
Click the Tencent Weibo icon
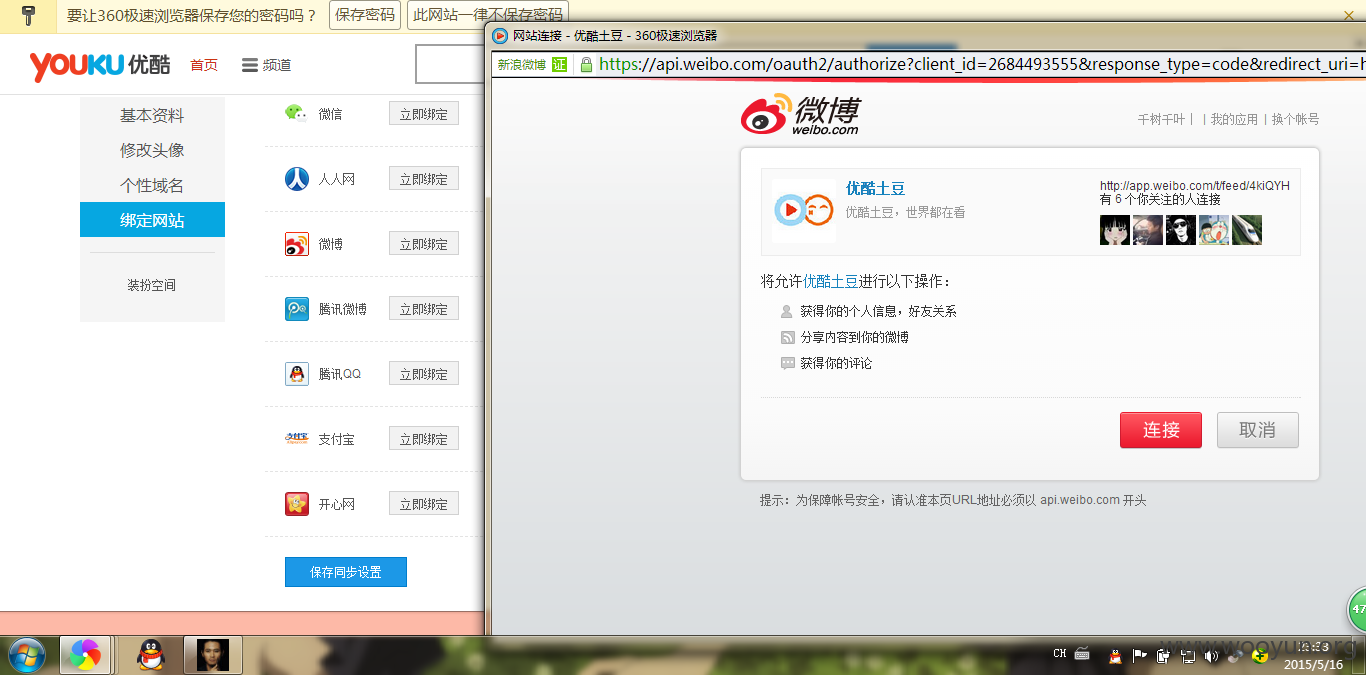297,309
